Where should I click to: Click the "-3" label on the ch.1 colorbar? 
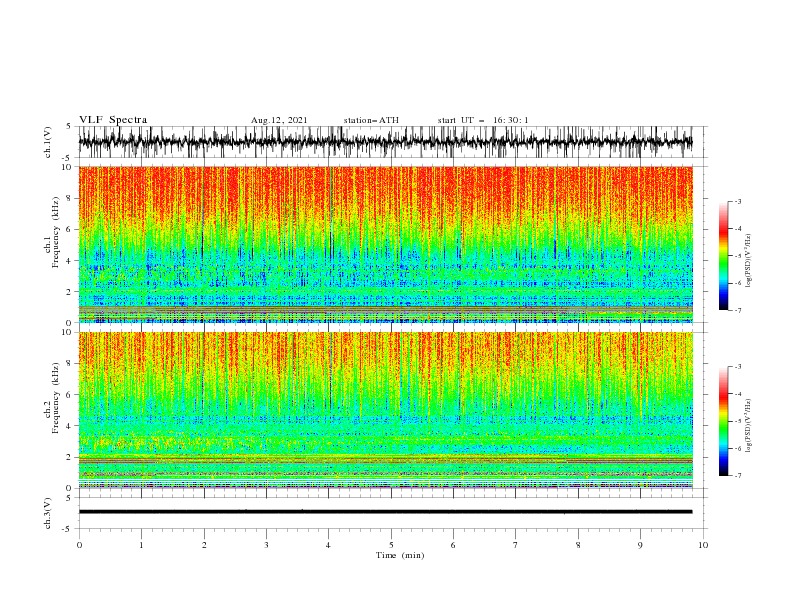(x=737, y=201)
